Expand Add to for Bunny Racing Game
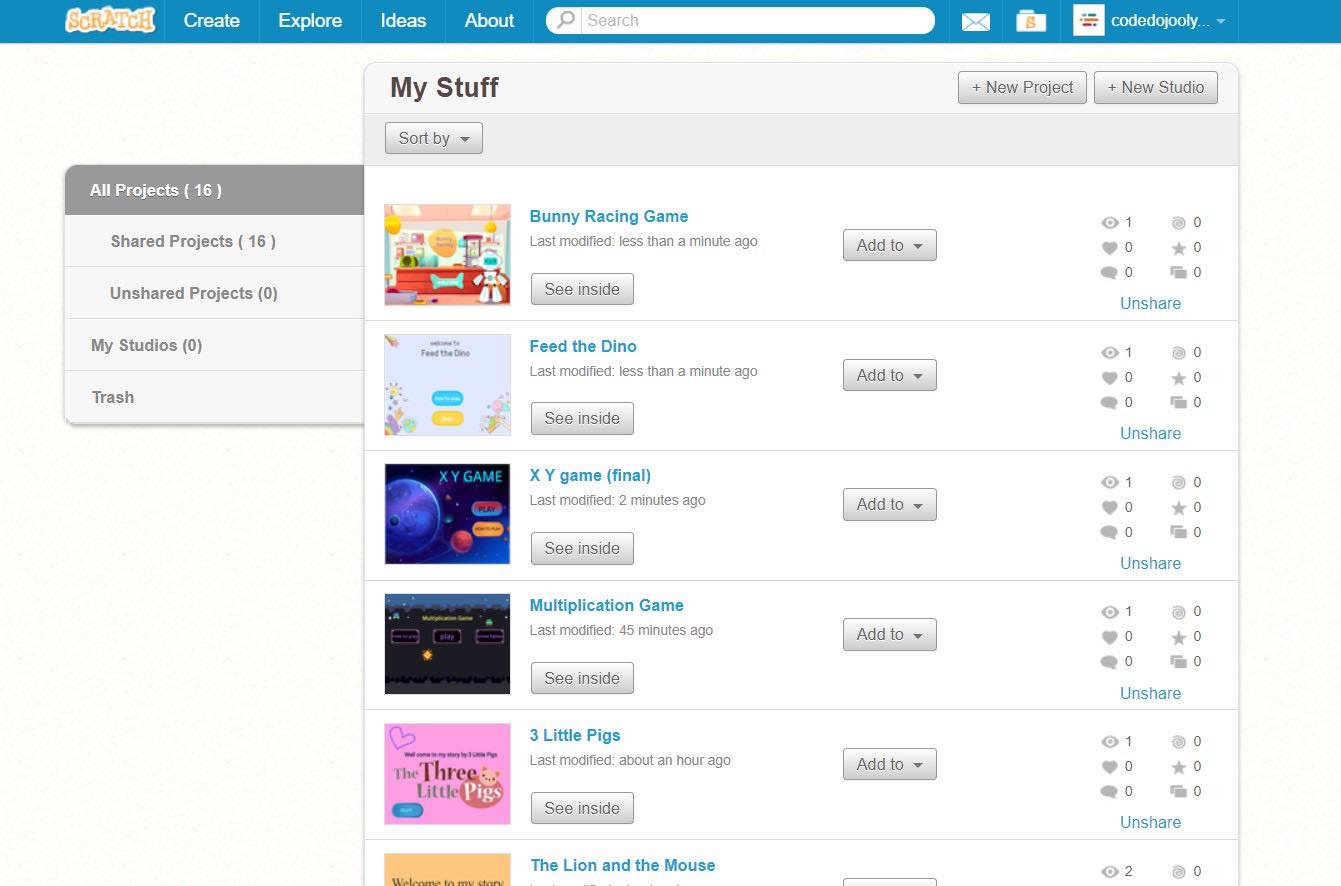This screenshot has width=1341, height=886. point(890,245)
